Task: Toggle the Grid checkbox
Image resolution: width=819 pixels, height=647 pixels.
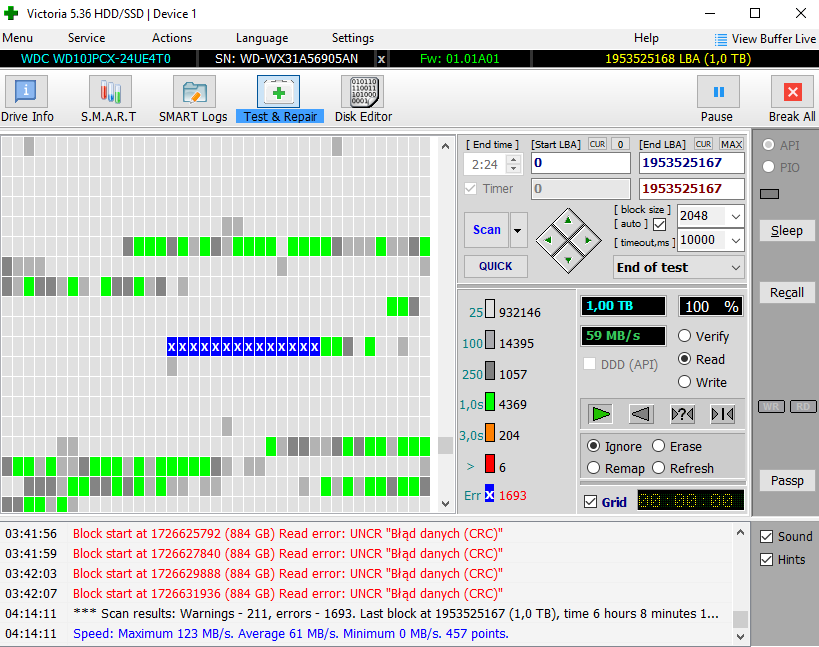Action: [x=591, y=502]
